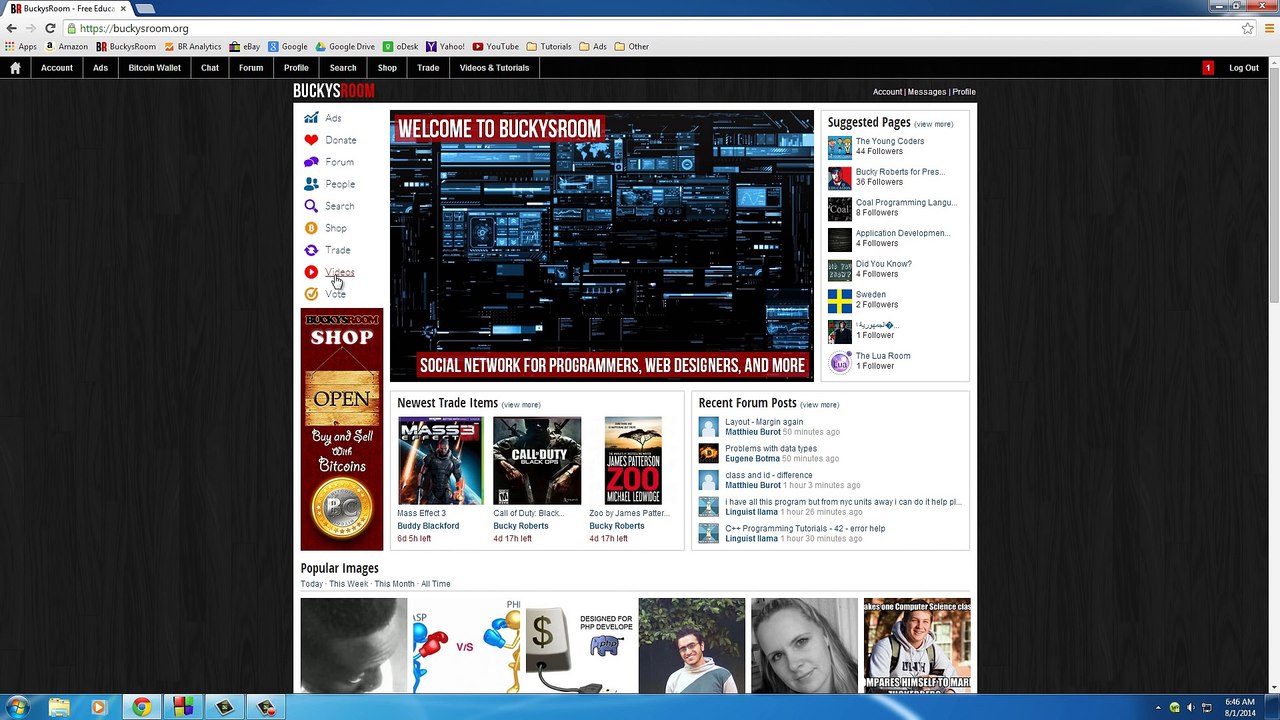The width and height of the screenshot is (1280, 720).
Task: Filter Popular Images by All Time
Action: 436,584
